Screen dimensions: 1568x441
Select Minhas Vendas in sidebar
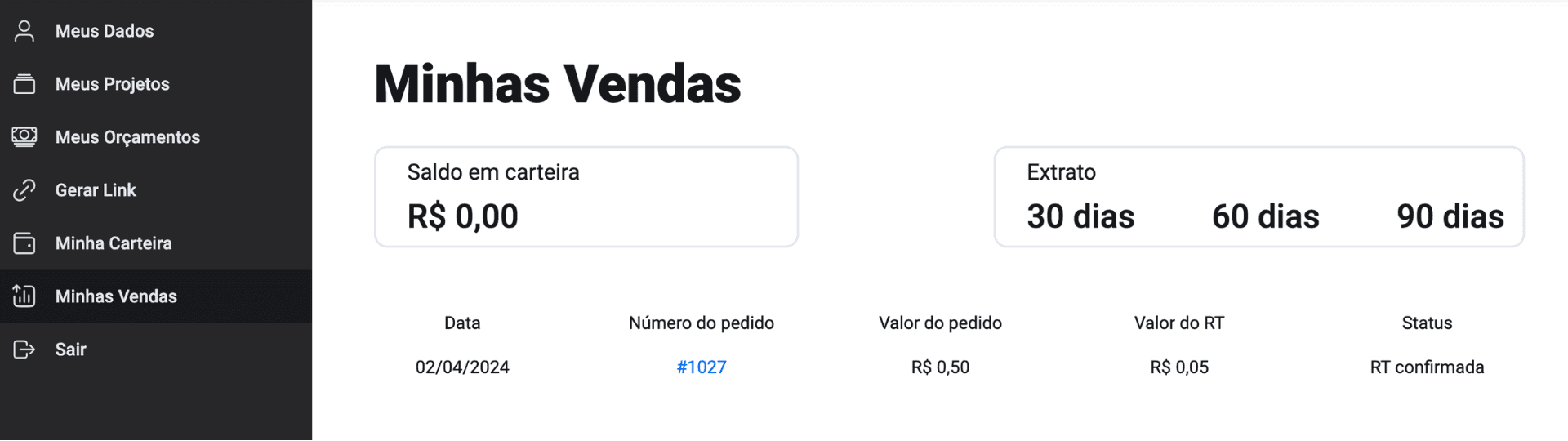click(x=116, y=296)
